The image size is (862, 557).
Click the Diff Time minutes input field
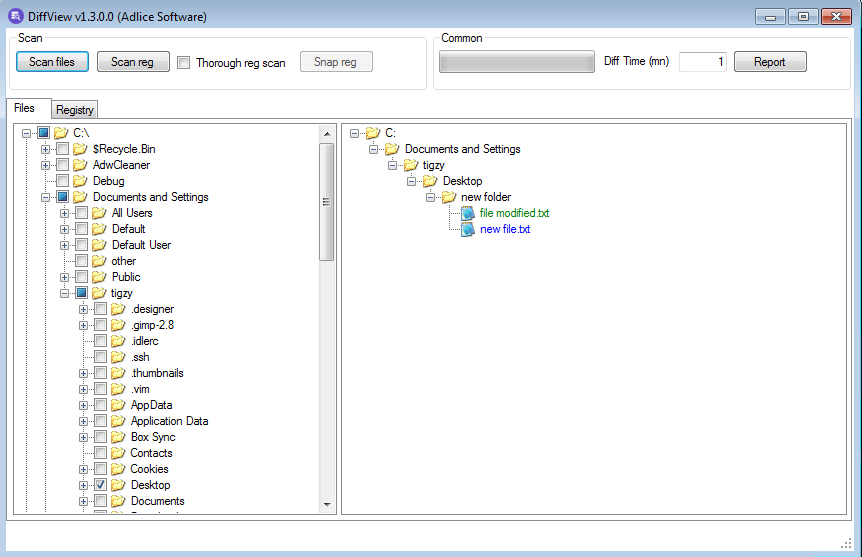[703, 62]
